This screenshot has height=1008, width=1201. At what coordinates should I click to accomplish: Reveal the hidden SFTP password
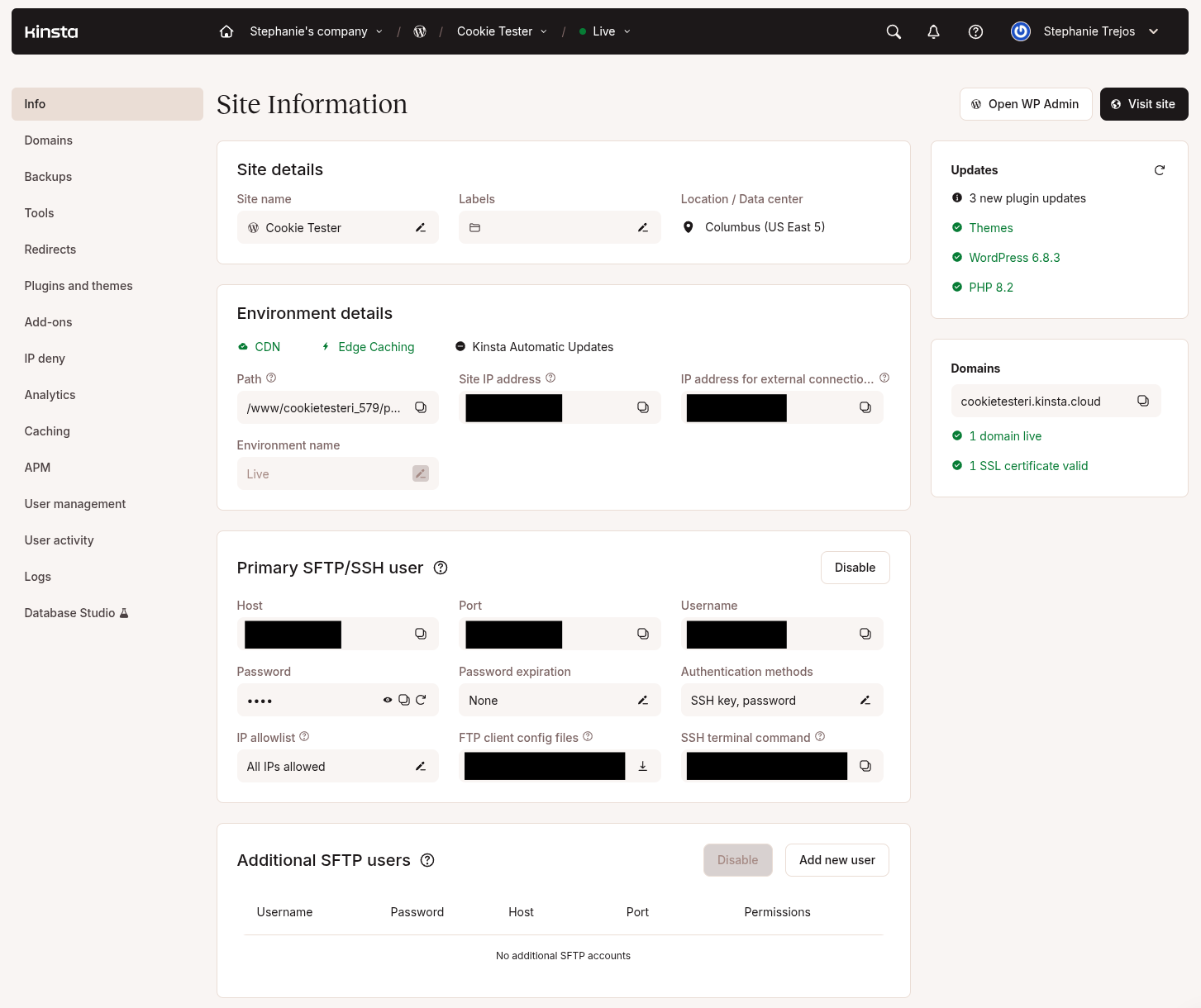pyautogui.click(x=387, y=700)
